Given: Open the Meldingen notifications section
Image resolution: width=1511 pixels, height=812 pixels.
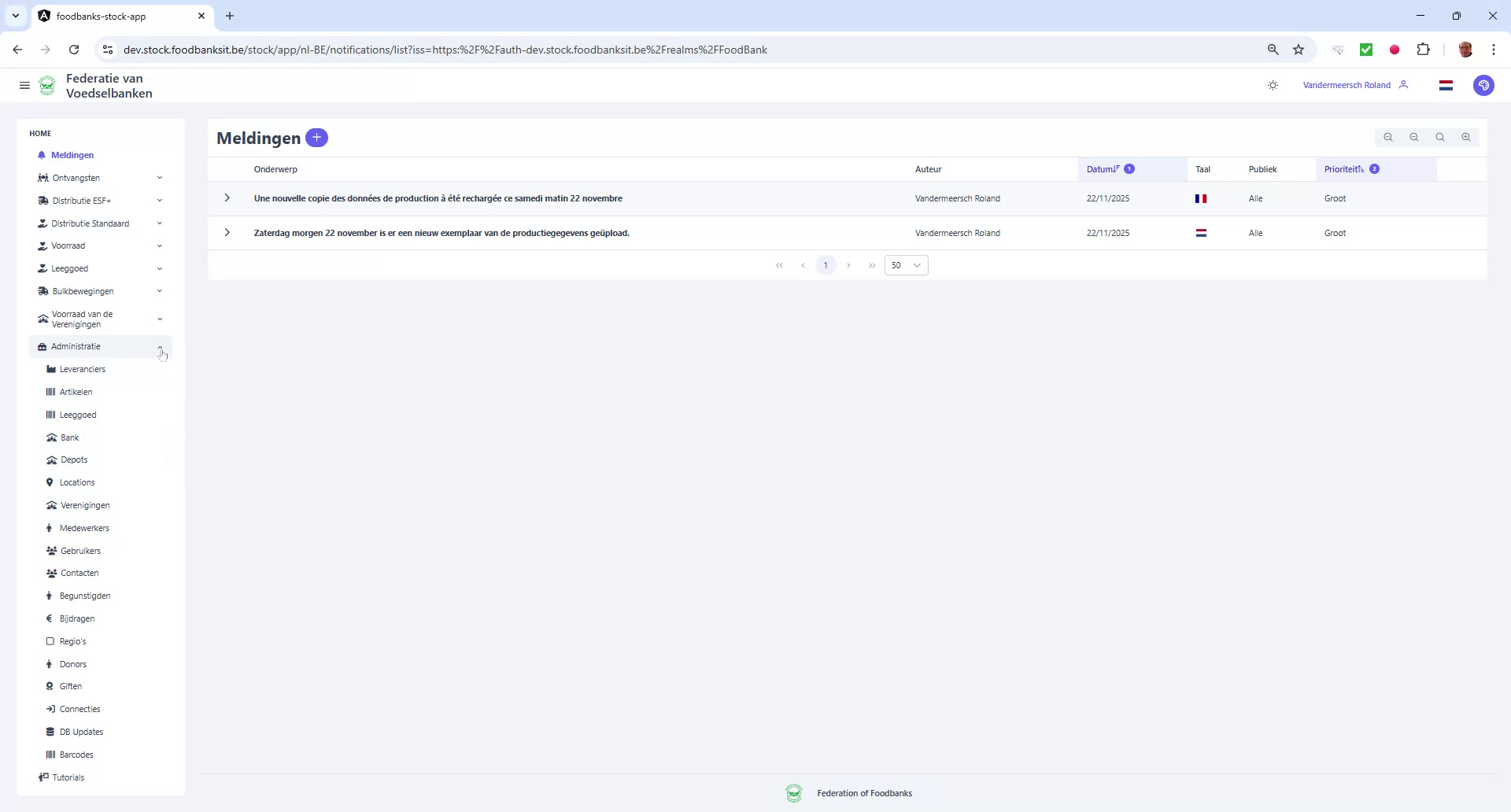Looking at the screenshot, I should click(x=73, y=155).
